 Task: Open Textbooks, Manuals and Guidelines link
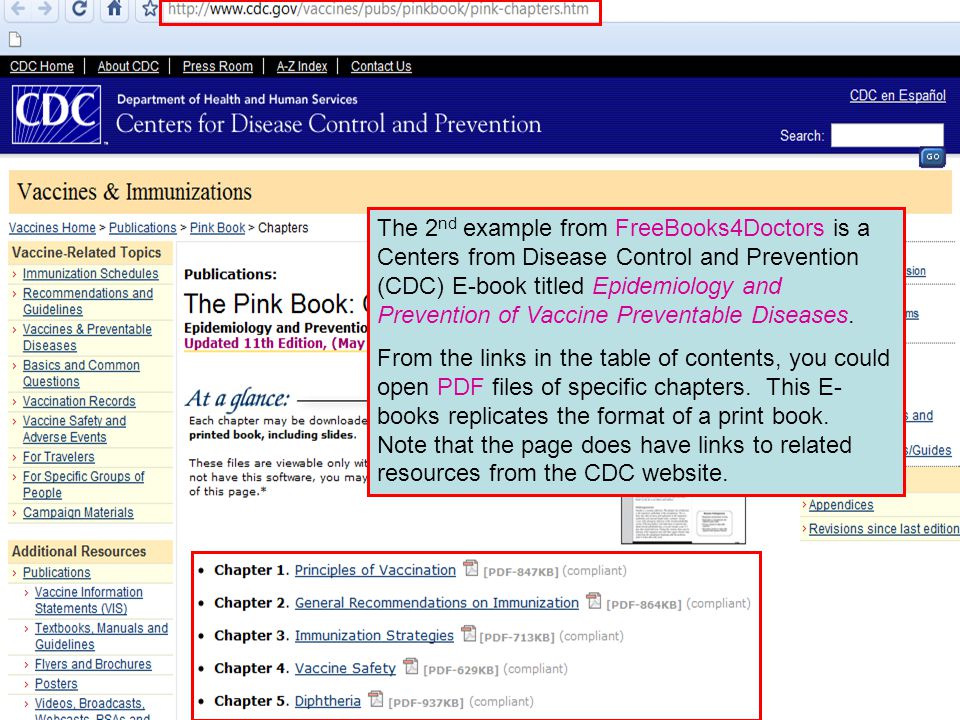[x=101, y=636]
